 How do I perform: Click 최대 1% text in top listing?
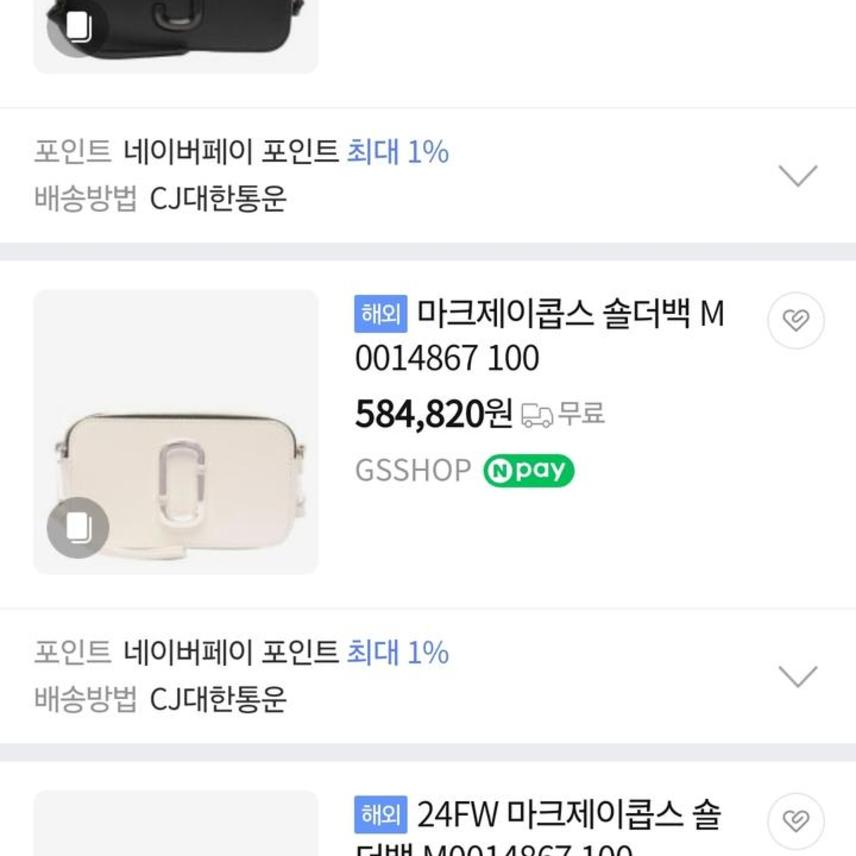click(x=398, y=152)
